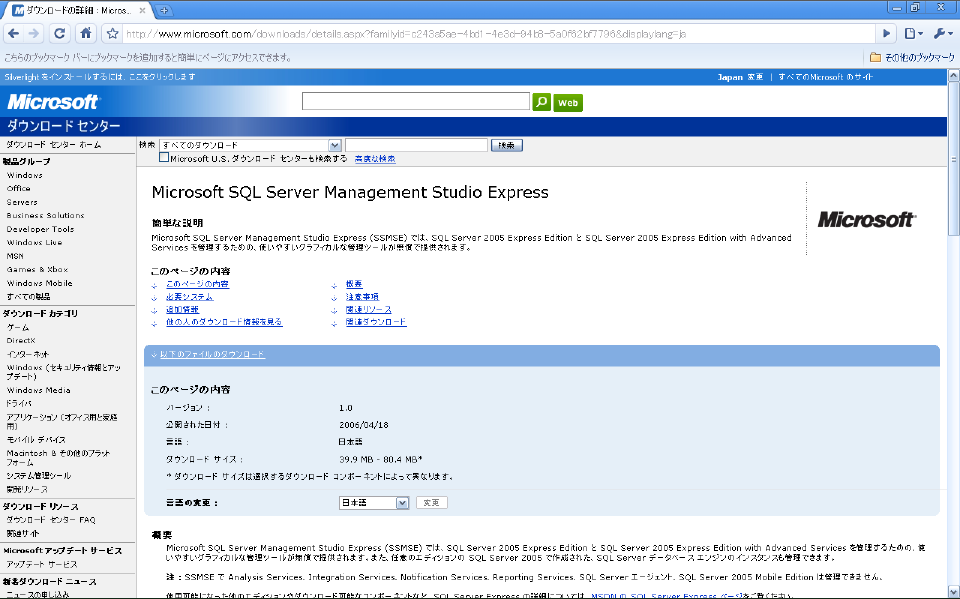Select Windows Media download category
The height and width of the screenshot is (599, 960).
tap(39, 390)
